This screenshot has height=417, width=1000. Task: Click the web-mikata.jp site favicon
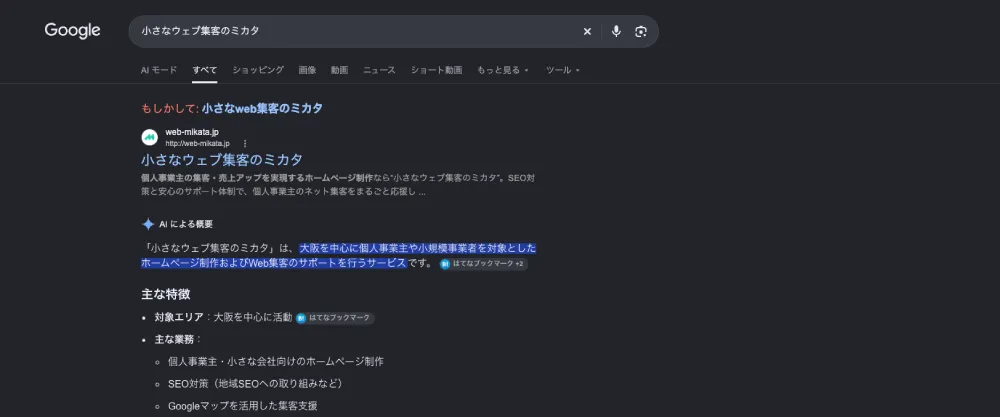[x=149, y=137]
